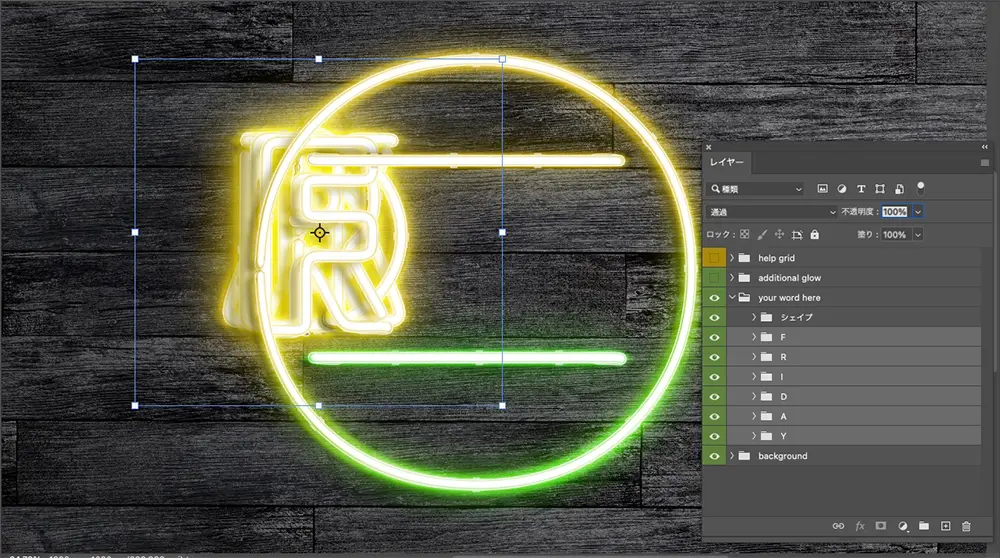Create new group folder icon
The image size is (1000, 558).
point(923,526)
